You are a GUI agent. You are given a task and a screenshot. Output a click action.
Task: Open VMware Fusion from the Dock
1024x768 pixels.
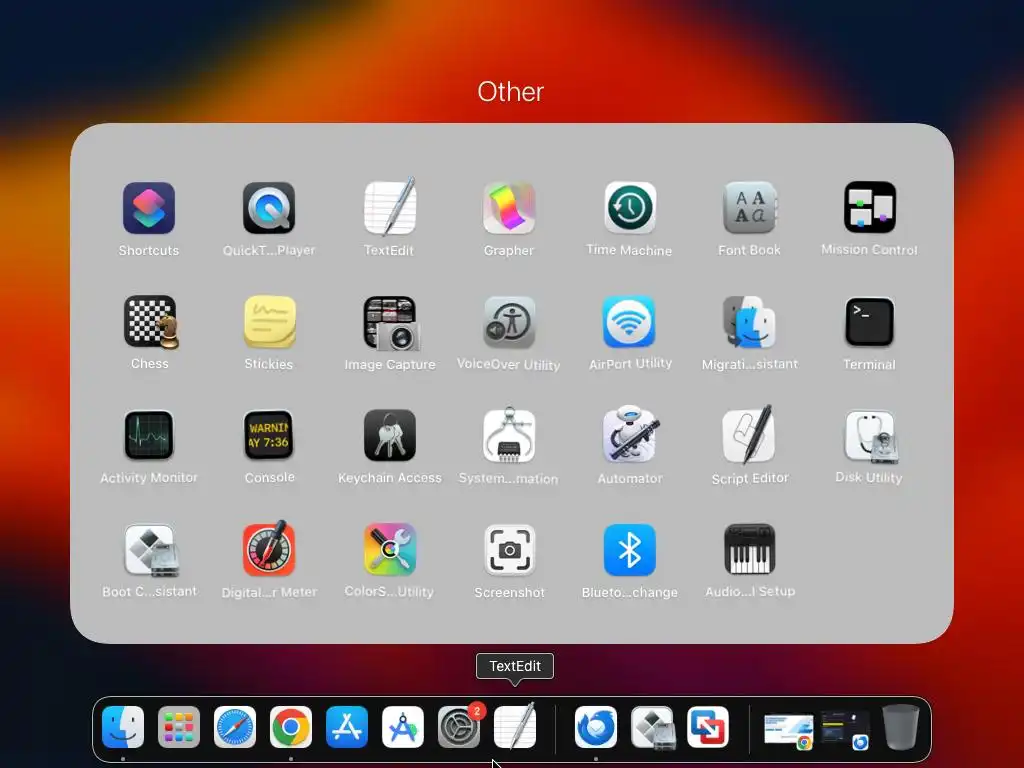708,727
